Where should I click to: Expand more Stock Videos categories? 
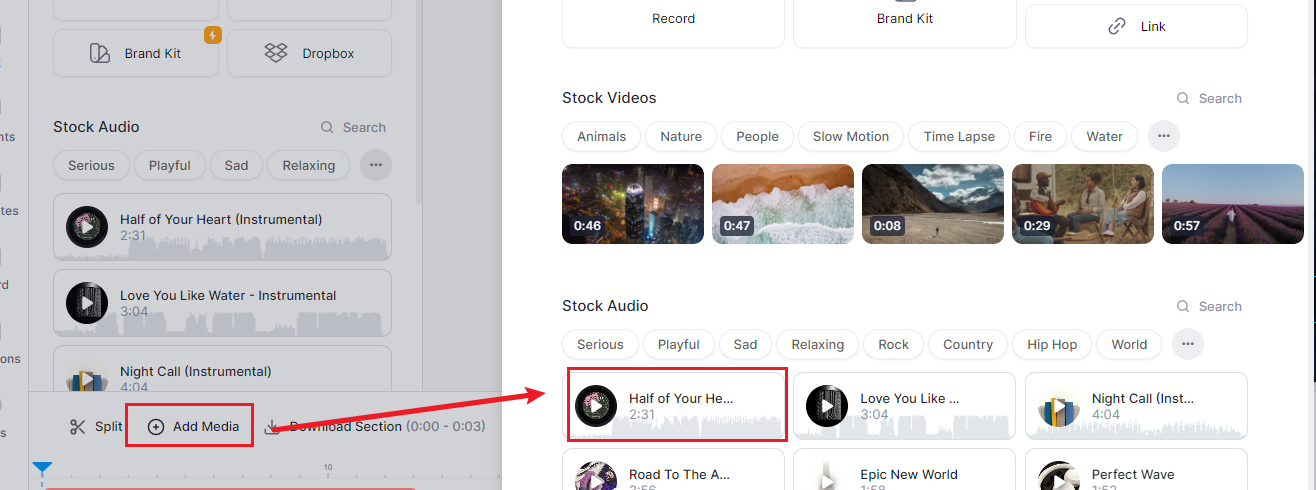[1163, 136]
